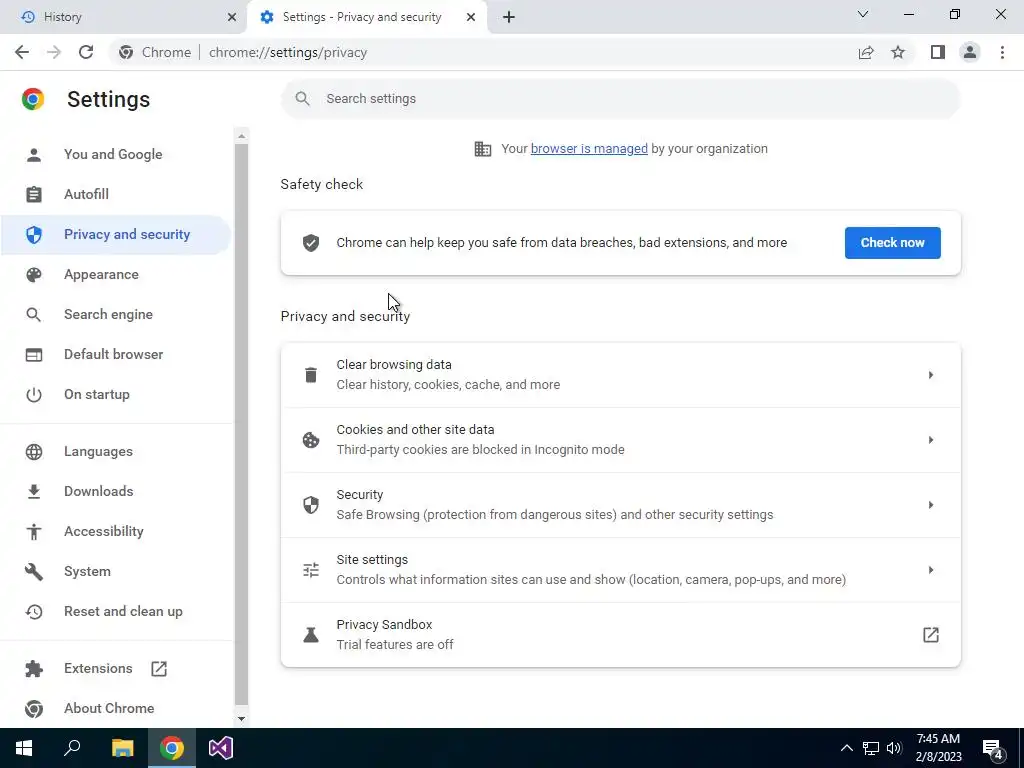Screen dimensions: 1024x768
Task: Follow the 'browser is managed' link
Action: [x=589, y=149]
